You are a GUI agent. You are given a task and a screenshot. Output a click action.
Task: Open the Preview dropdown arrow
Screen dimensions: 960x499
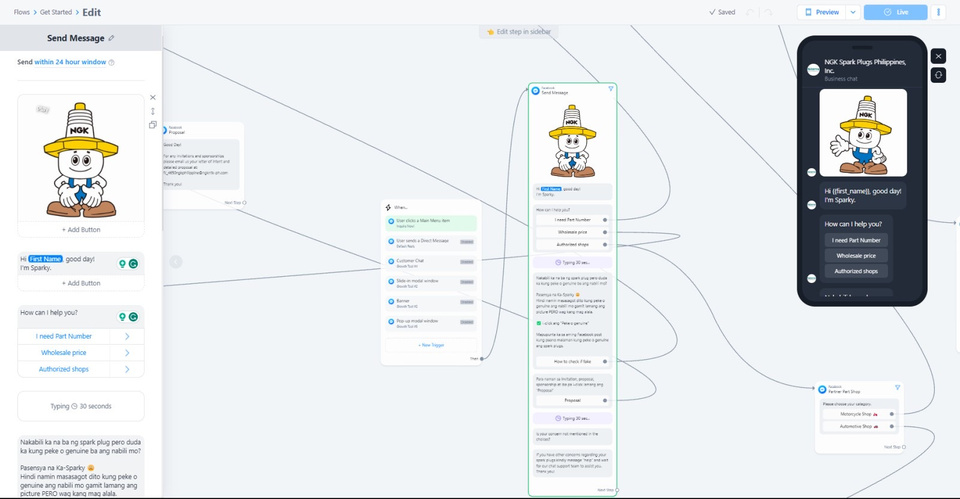(x=853, y=12)
